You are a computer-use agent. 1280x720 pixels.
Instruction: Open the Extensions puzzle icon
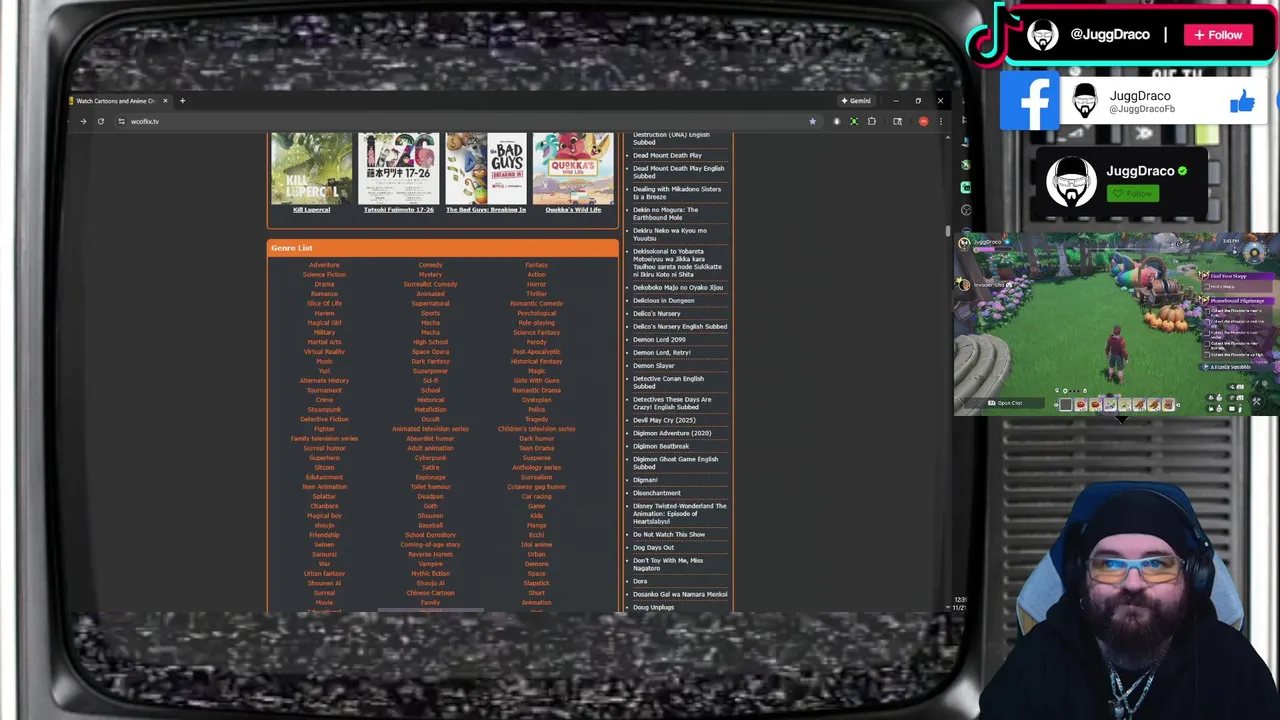[872, 121]
